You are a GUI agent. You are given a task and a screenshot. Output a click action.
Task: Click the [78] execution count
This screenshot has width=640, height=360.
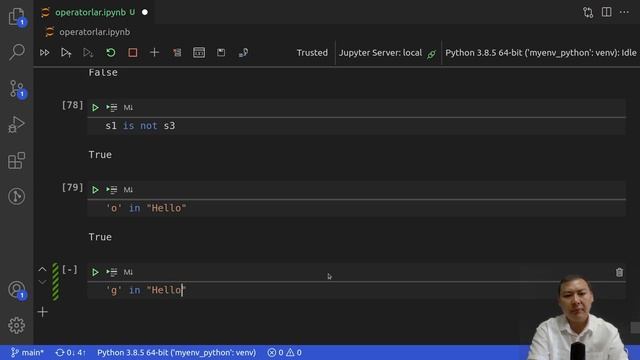coord(72,105)
